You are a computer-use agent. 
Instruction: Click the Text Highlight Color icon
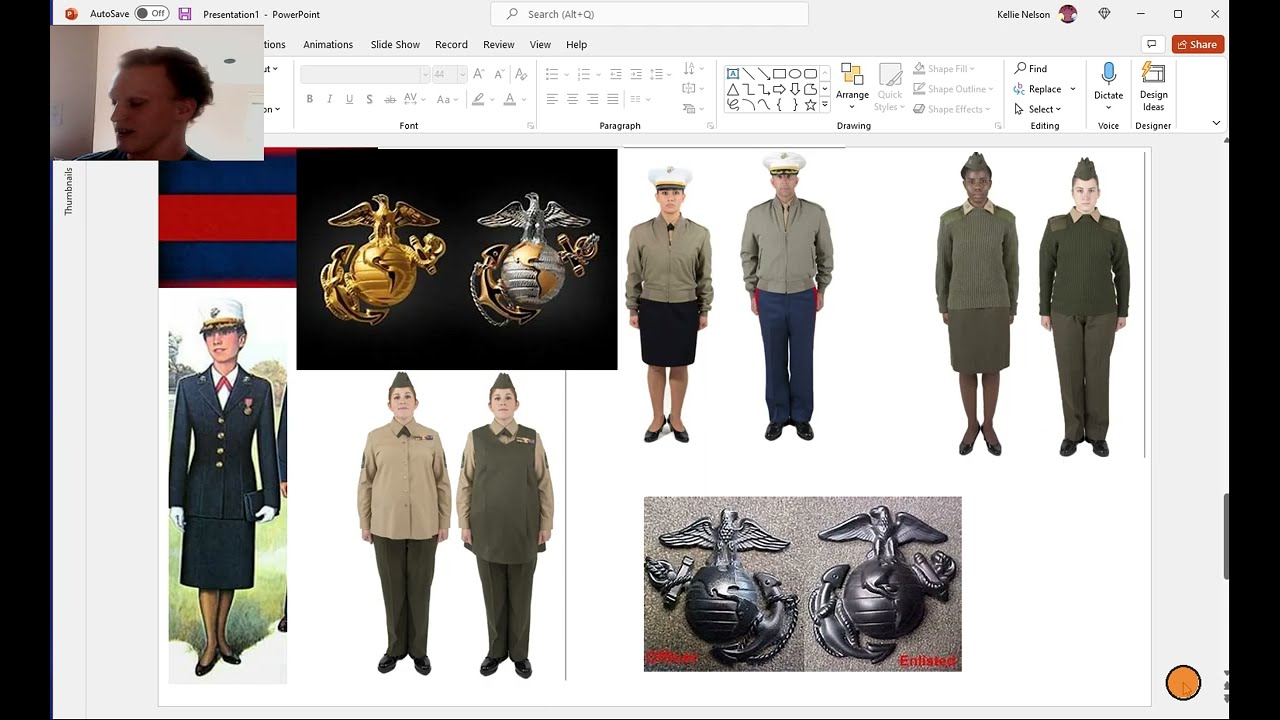[479, 99]
